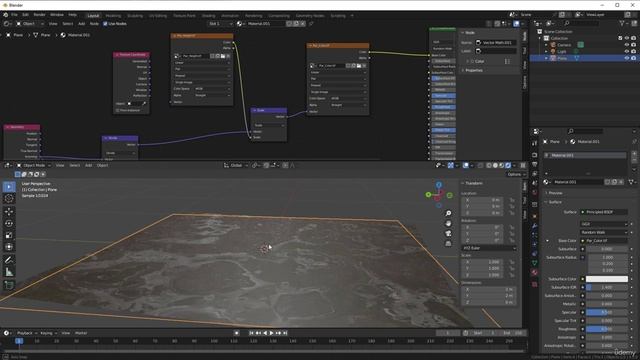Screen dimensions: 640x360
Task: Click the Specular value slider
Action: pos(607,312)
